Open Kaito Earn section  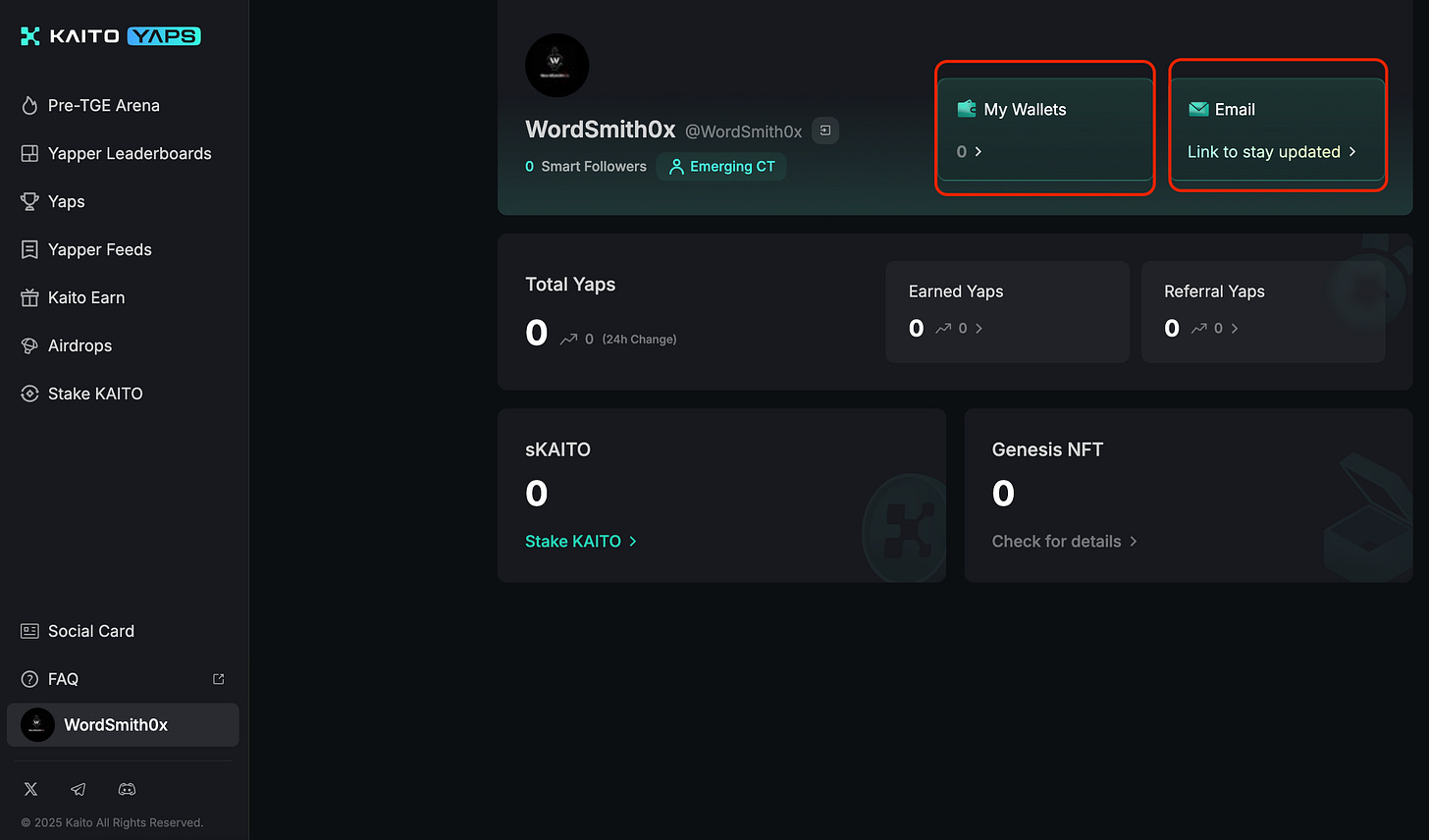(x=86, y=297)
